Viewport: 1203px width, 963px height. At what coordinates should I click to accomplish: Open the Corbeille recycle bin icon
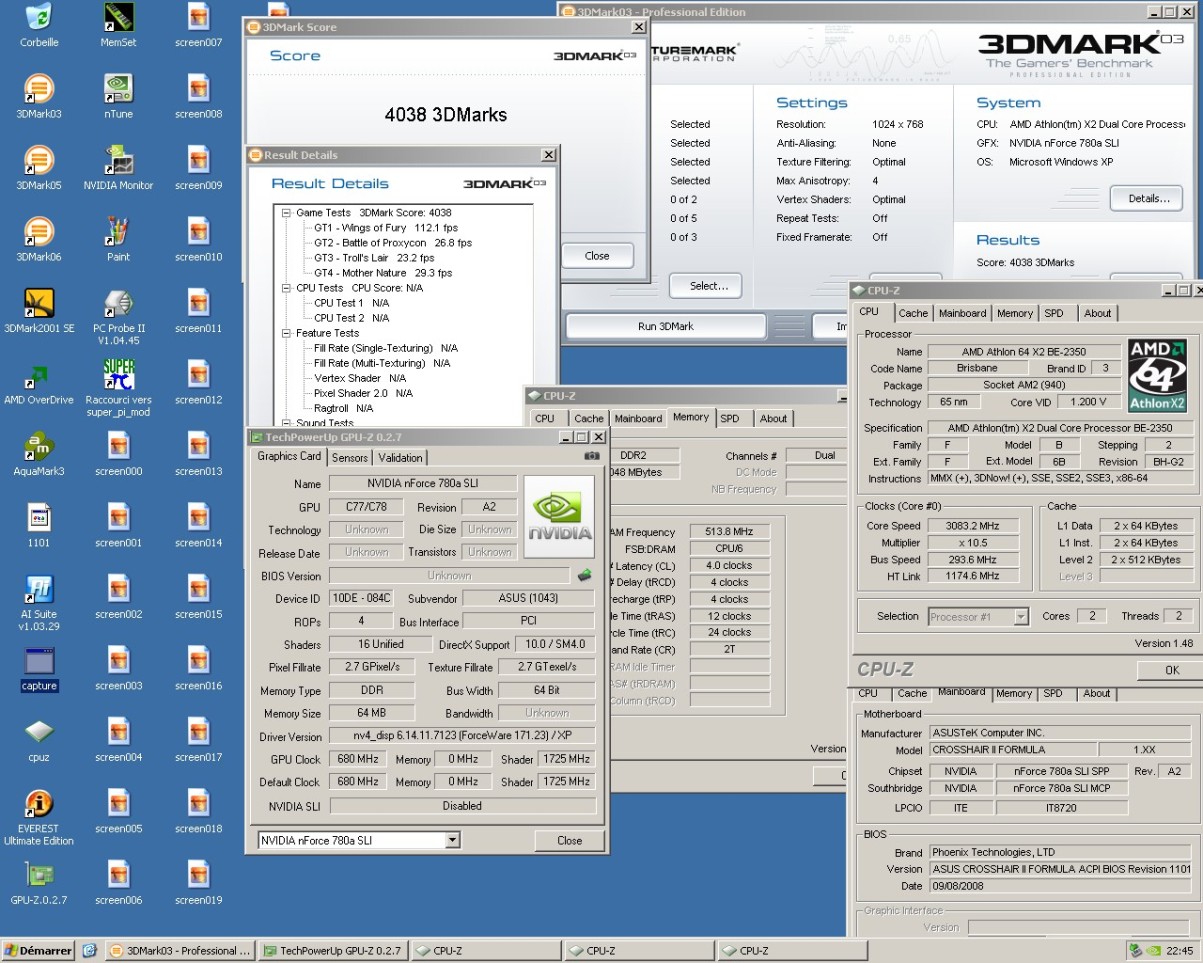pyautogui.click(x=39, y=17)
